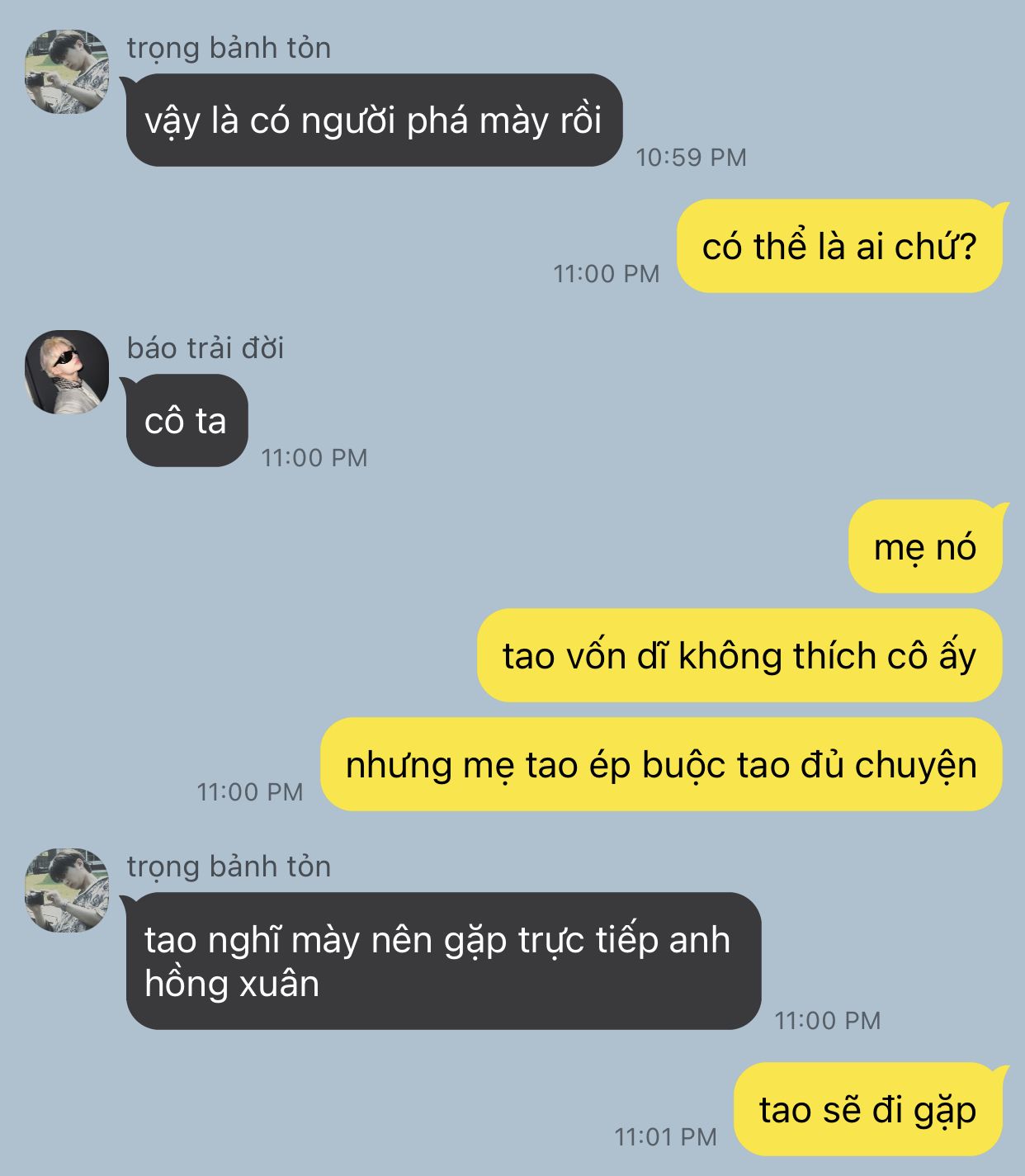The height and width of the screenshot is (1176, 1025).
Task: Tap the yellow bubble 'có thể là ai chứ?'
Action: tap(839, 246)
